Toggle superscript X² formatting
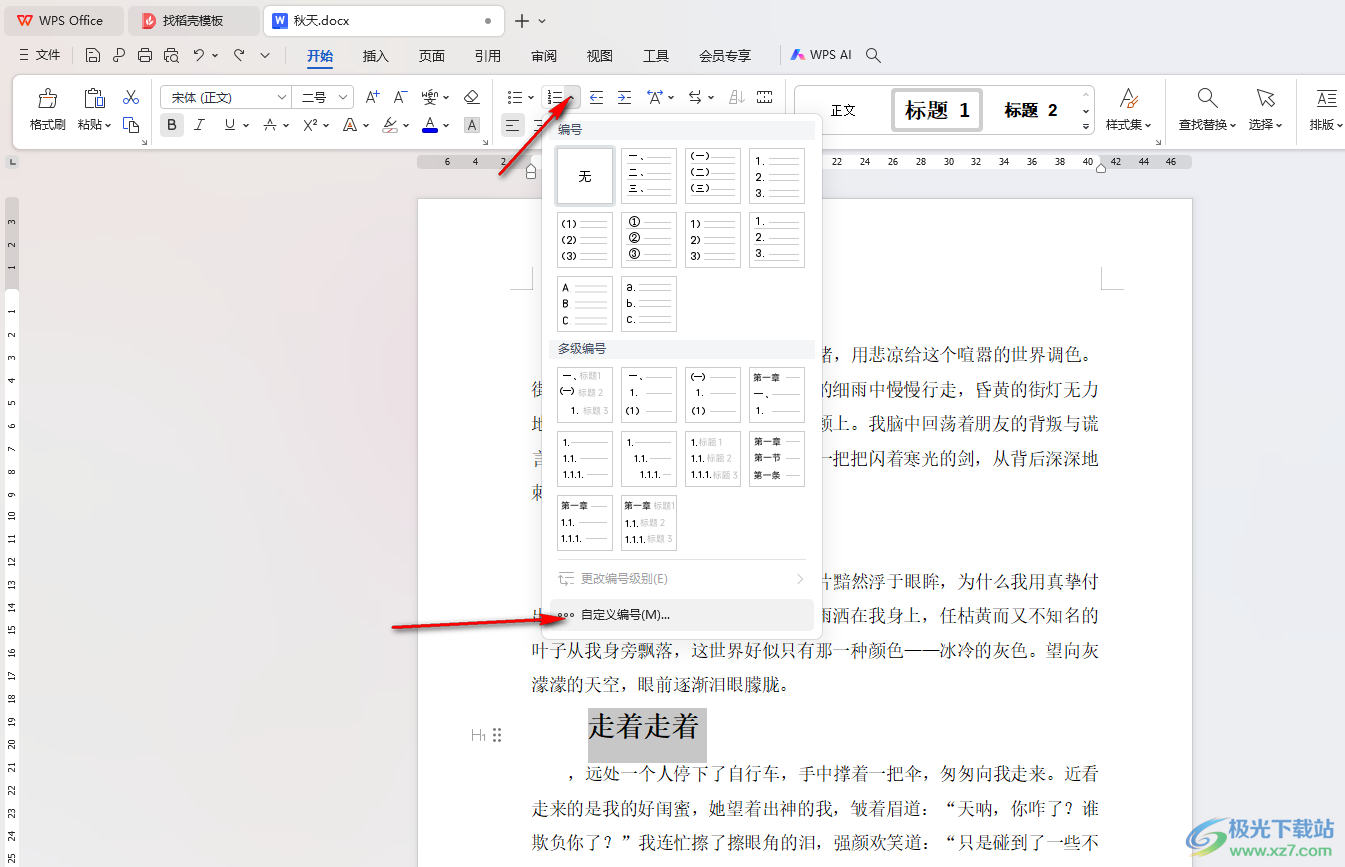 click(x=309, y=125)
